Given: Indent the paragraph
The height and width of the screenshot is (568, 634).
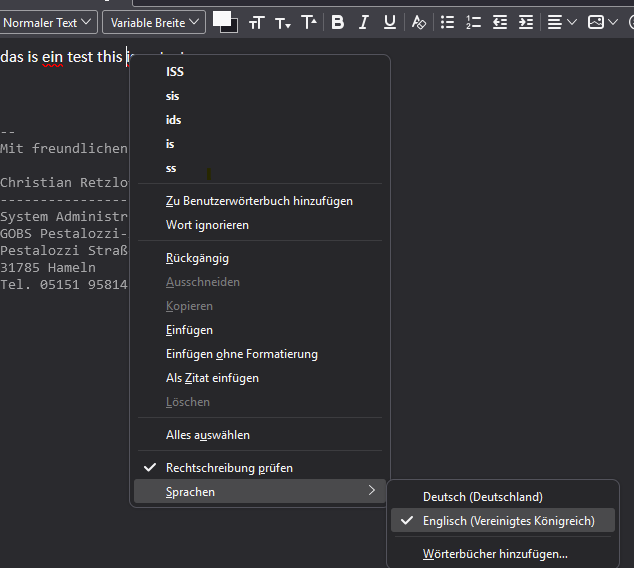Looking at the screenshot, I should [x=526, y=22].
